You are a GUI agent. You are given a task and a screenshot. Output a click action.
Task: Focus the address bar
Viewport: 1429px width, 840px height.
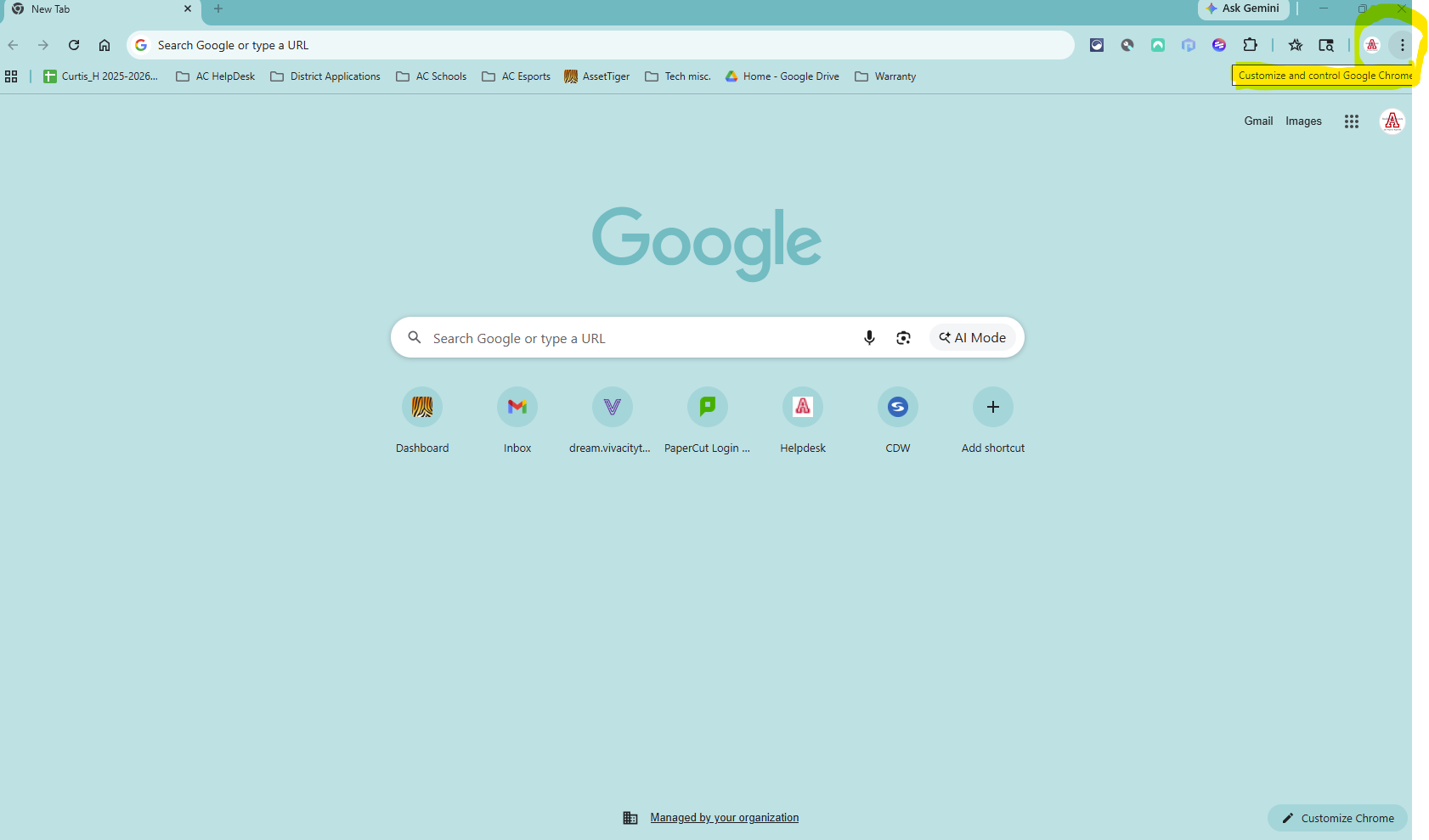point(600,45)
